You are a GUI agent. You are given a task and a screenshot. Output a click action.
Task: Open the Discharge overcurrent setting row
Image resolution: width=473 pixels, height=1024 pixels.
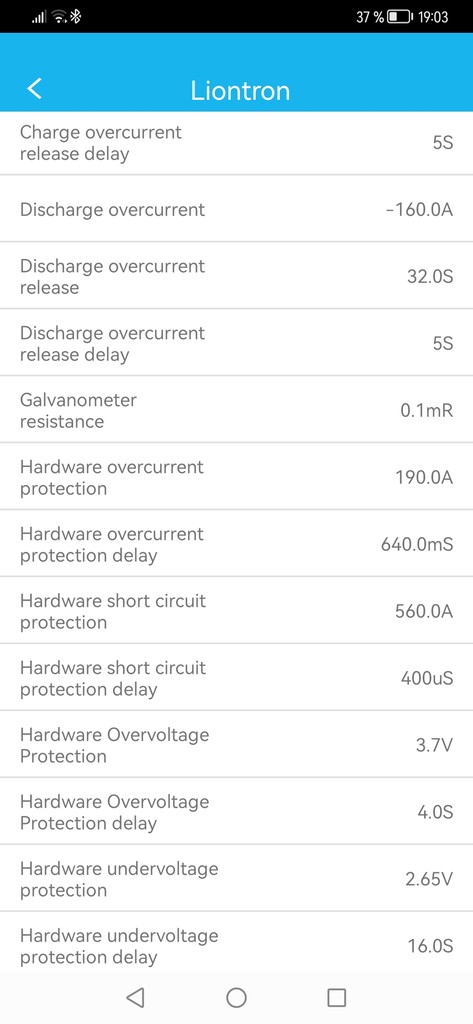click(x=236, y=209)
